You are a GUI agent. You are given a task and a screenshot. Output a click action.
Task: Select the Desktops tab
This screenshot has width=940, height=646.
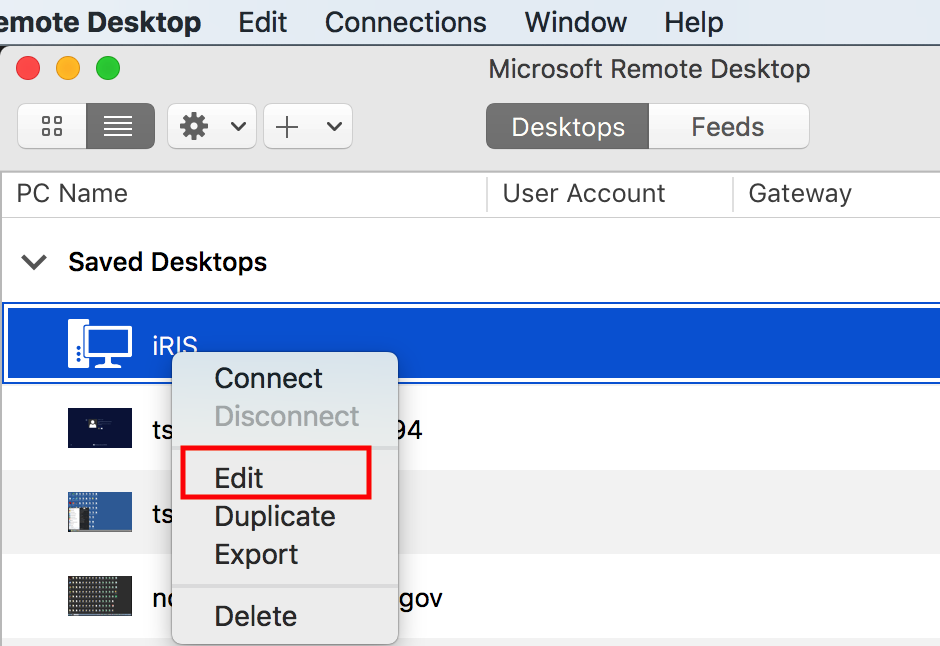tap(567, 126)
